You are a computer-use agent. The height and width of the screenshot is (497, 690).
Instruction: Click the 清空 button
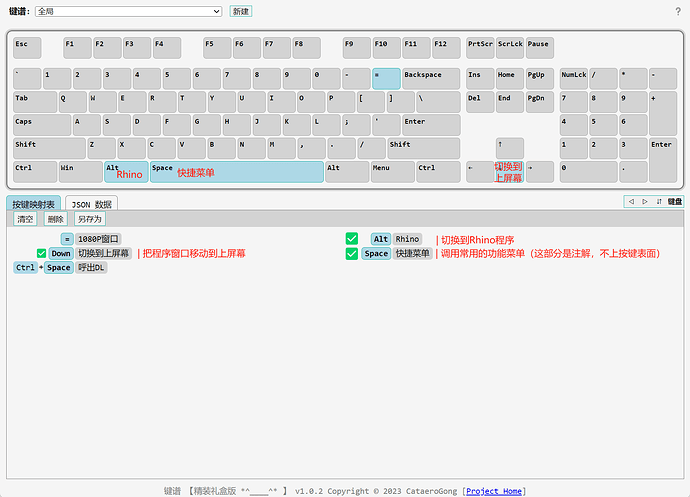click(x=25, y=219)
